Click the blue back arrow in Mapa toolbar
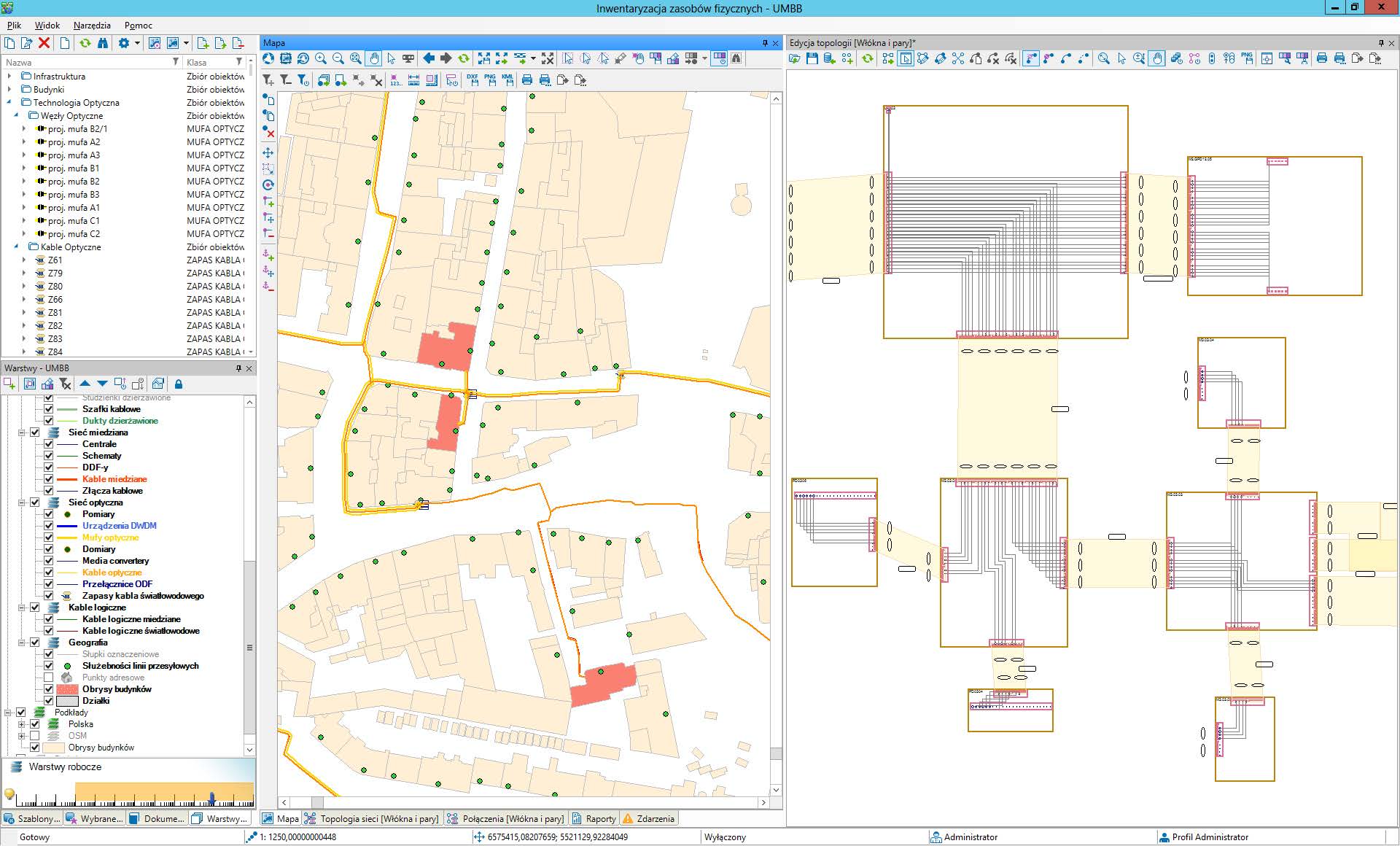Screen dimensions: 1400x846 click(x=429, y=58)
